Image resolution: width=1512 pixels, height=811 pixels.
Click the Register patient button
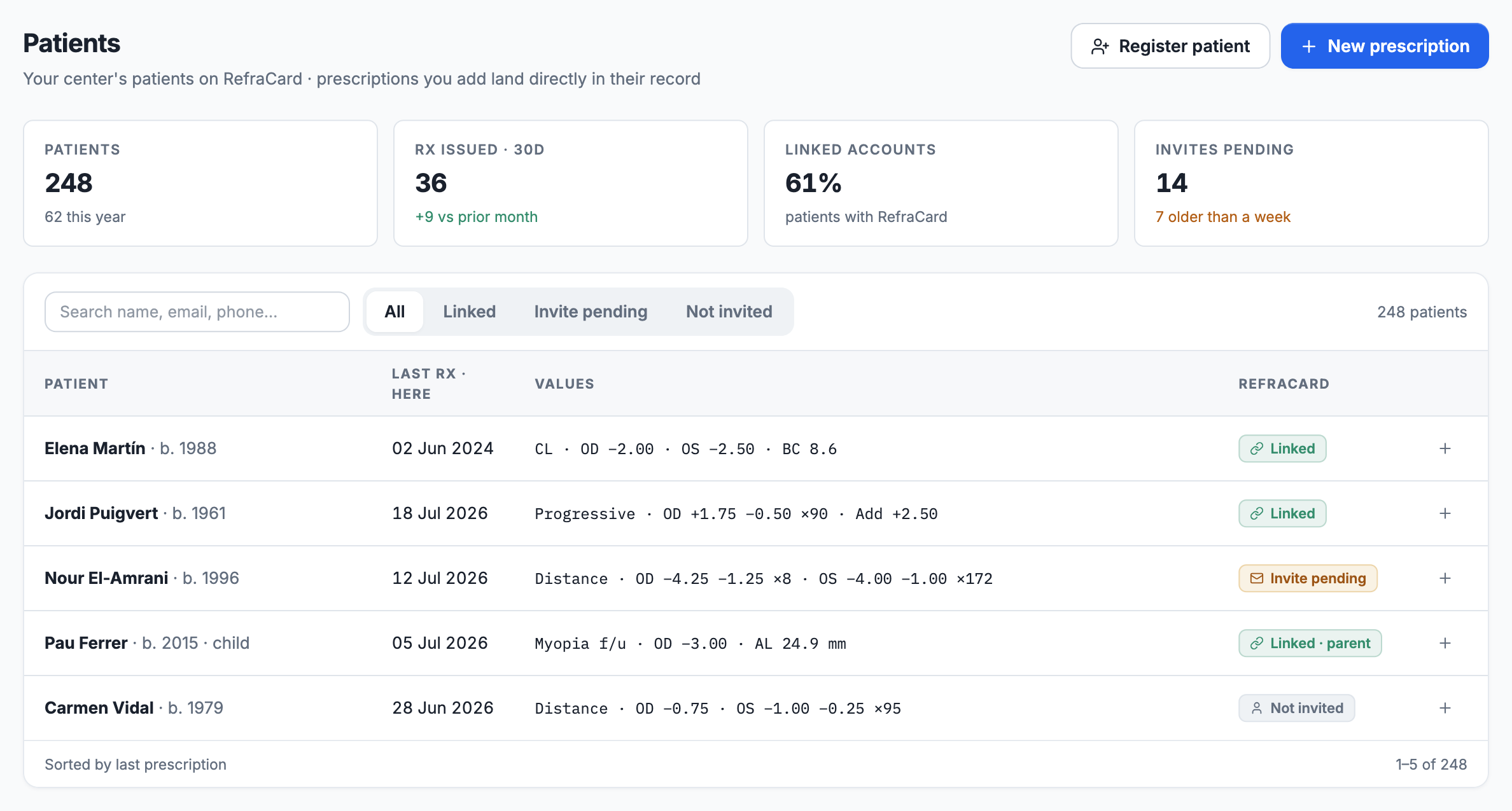pos(1170,46)
